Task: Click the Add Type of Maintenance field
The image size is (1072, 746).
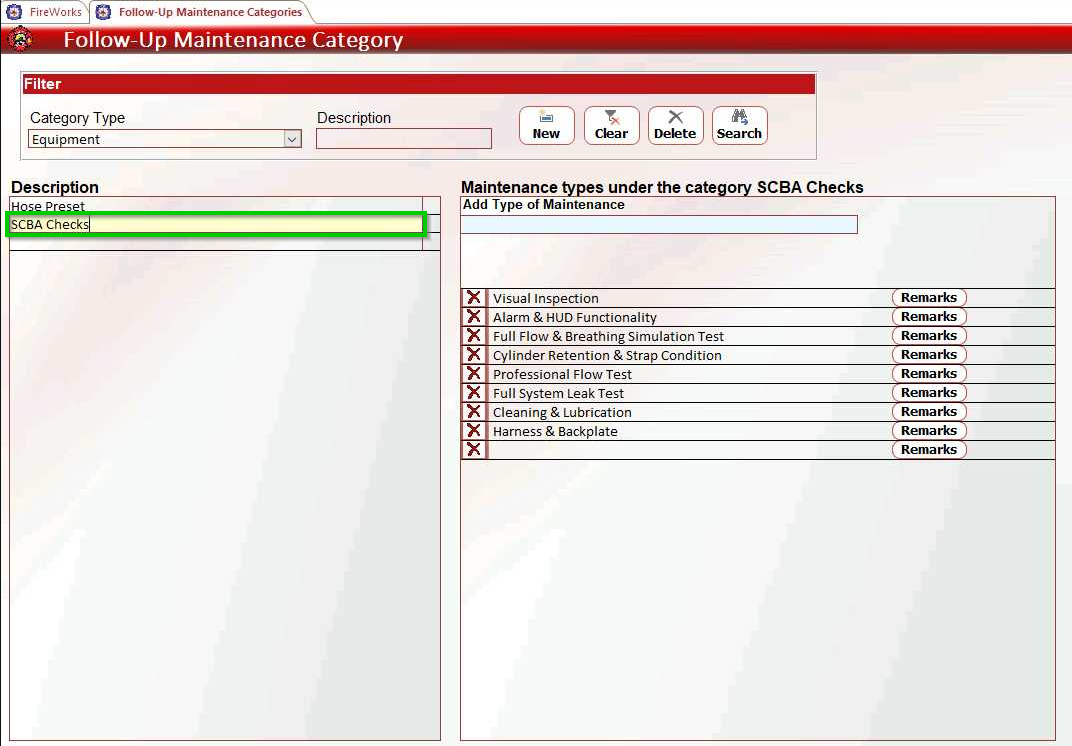Action: click(x=658, y=224)
